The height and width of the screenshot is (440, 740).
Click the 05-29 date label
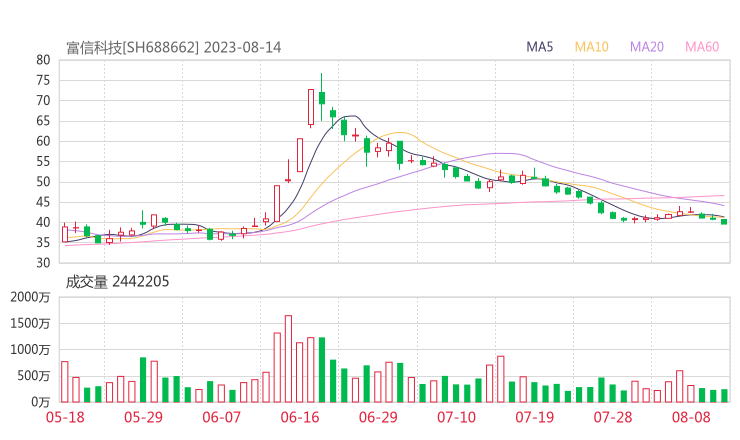point(143,417)
